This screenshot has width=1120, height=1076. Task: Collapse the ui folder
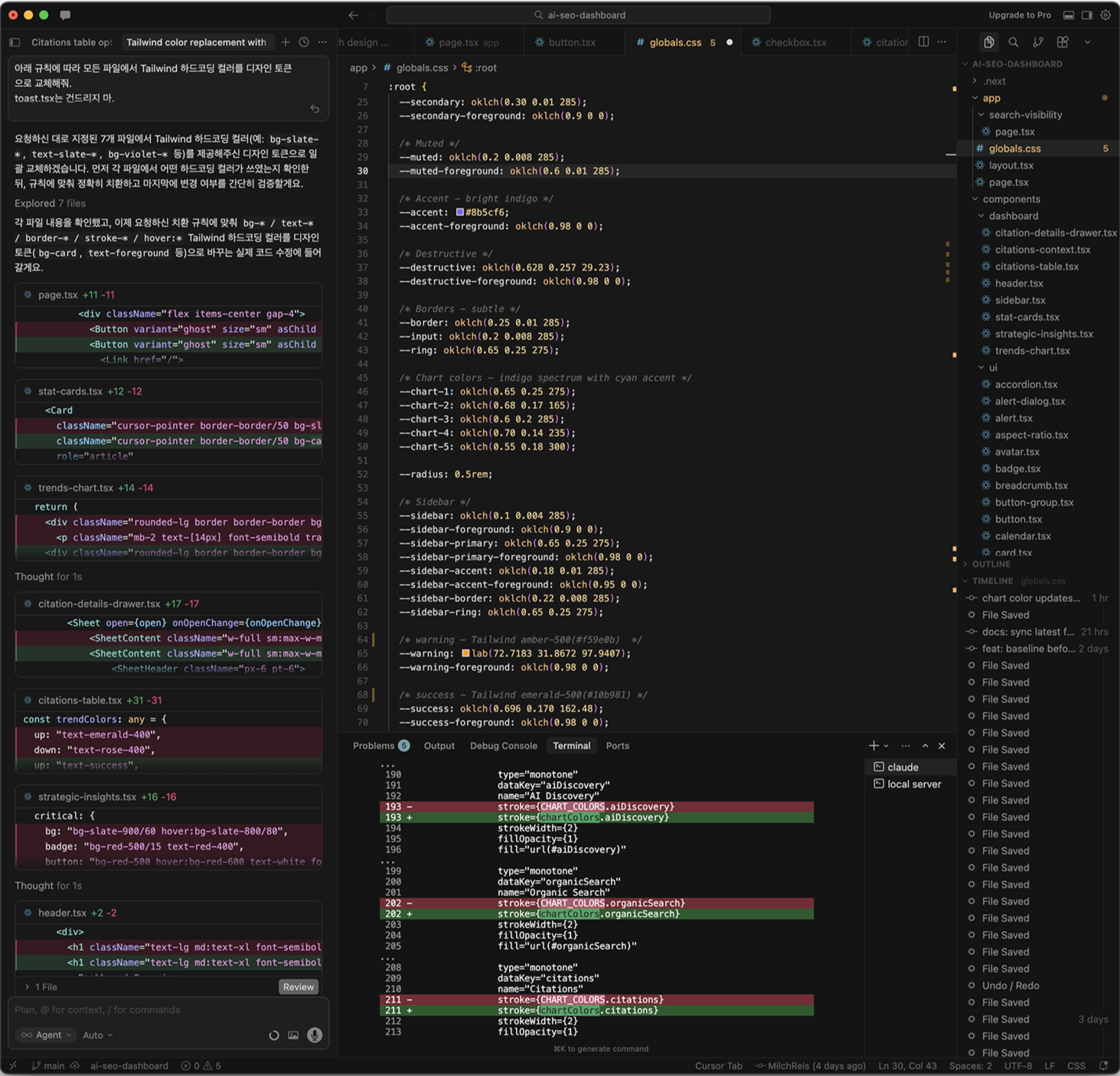tap(993, 368)
